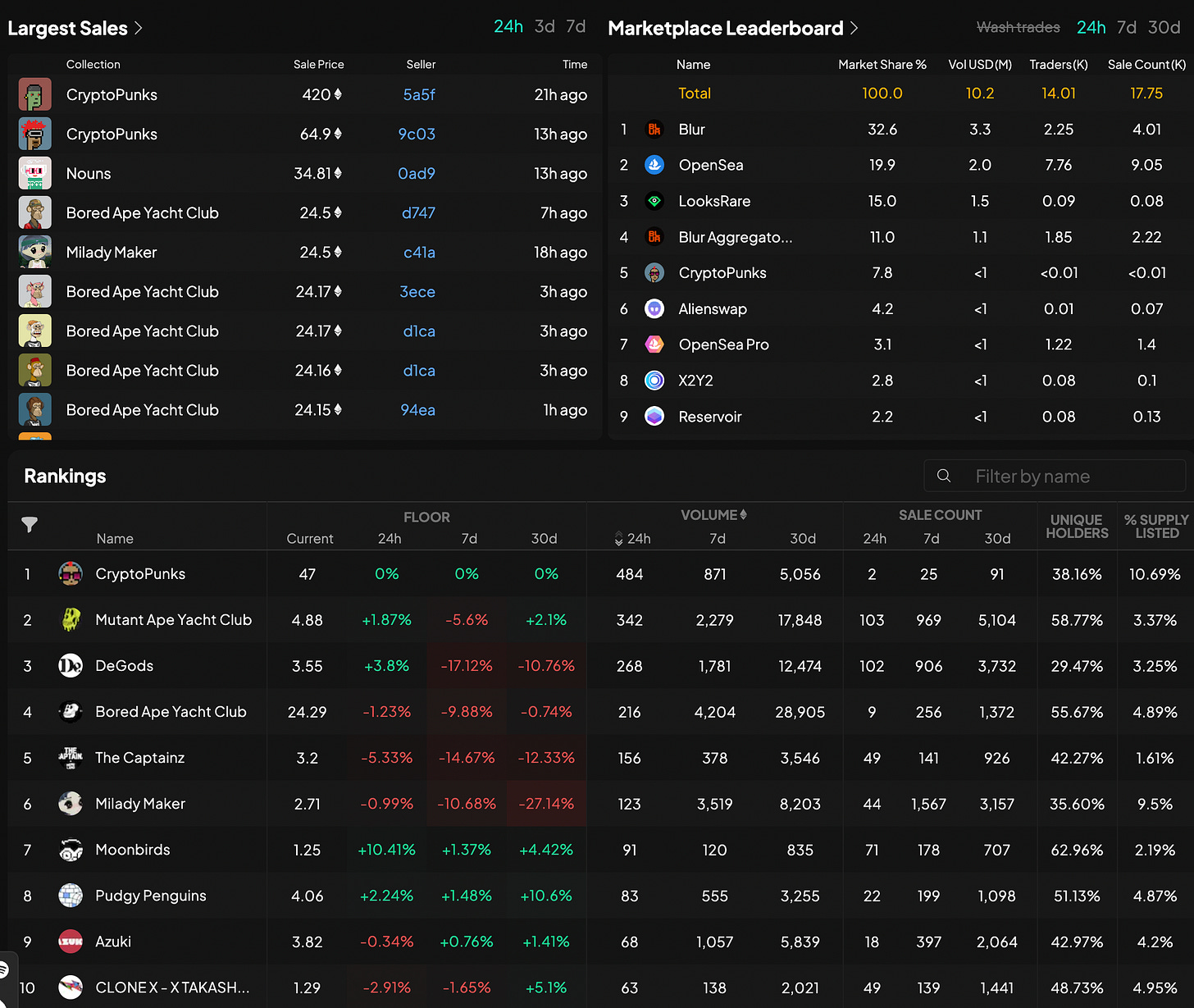Select Largest Sales 3d tab
1194x1008 pixels.
[x=545, y=26]
